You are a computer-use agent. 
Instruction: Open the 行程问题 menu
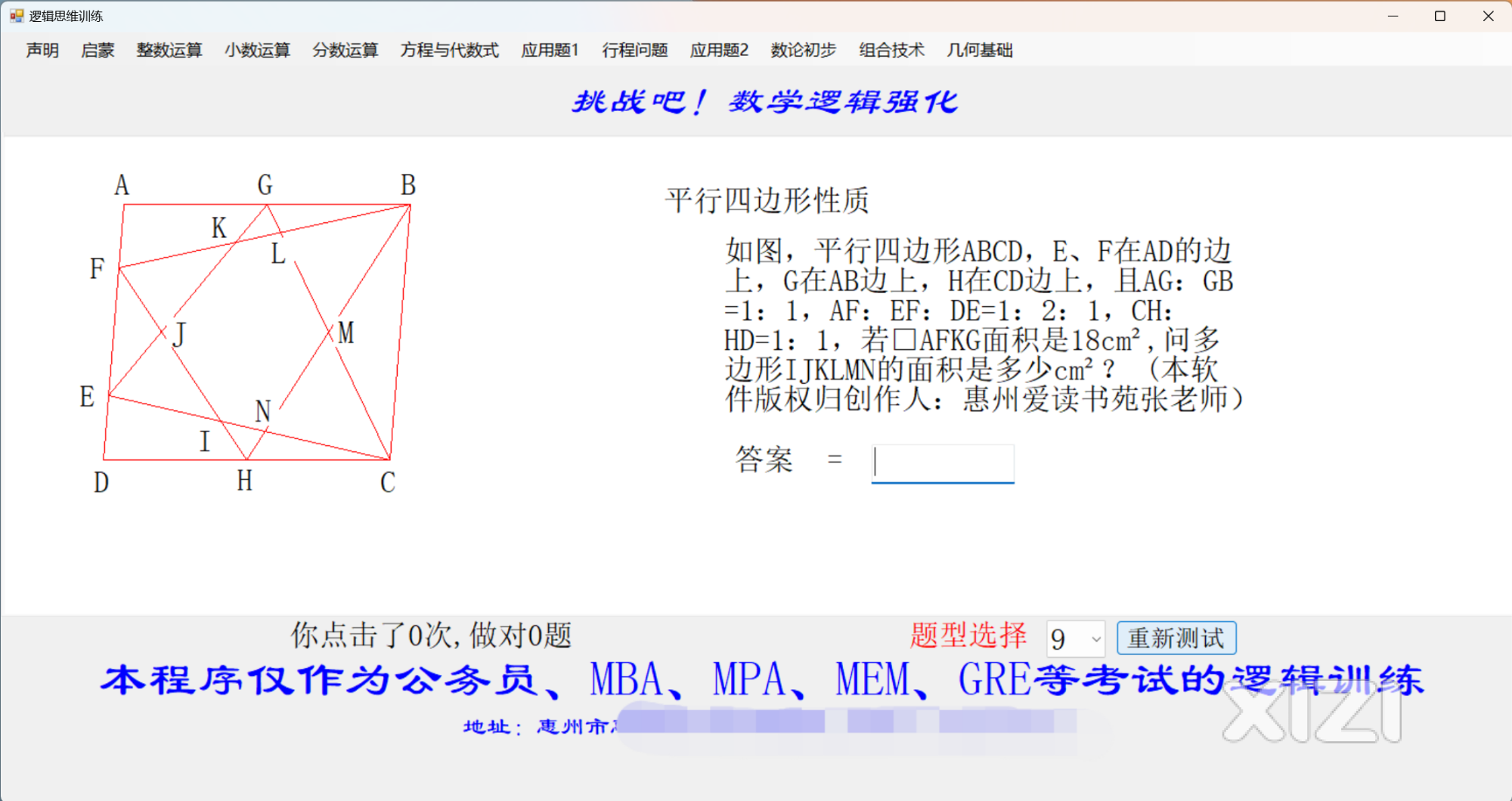click(635, 50)
